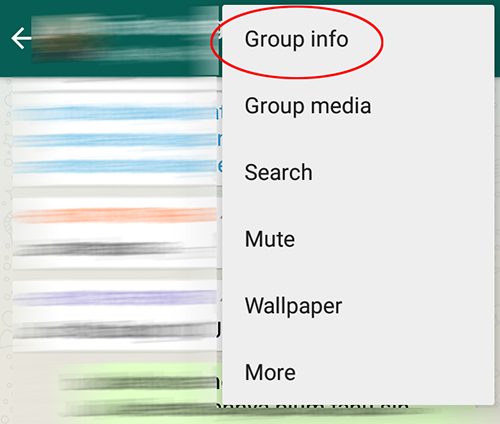Tap the back arrow in header
The width and height of the screenshot is (500, 424).
point(21,38)
